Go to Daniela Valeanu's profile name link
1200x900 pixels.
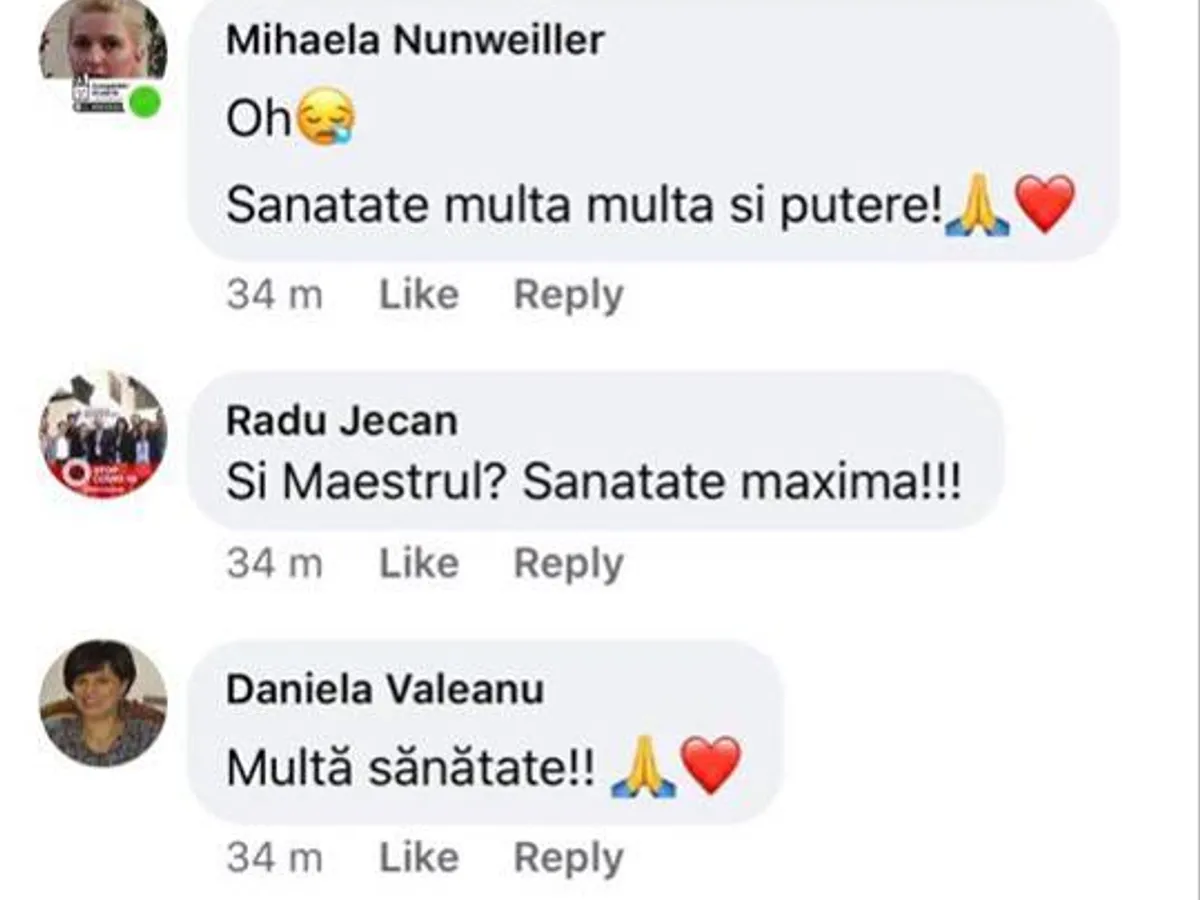[385, 689]
